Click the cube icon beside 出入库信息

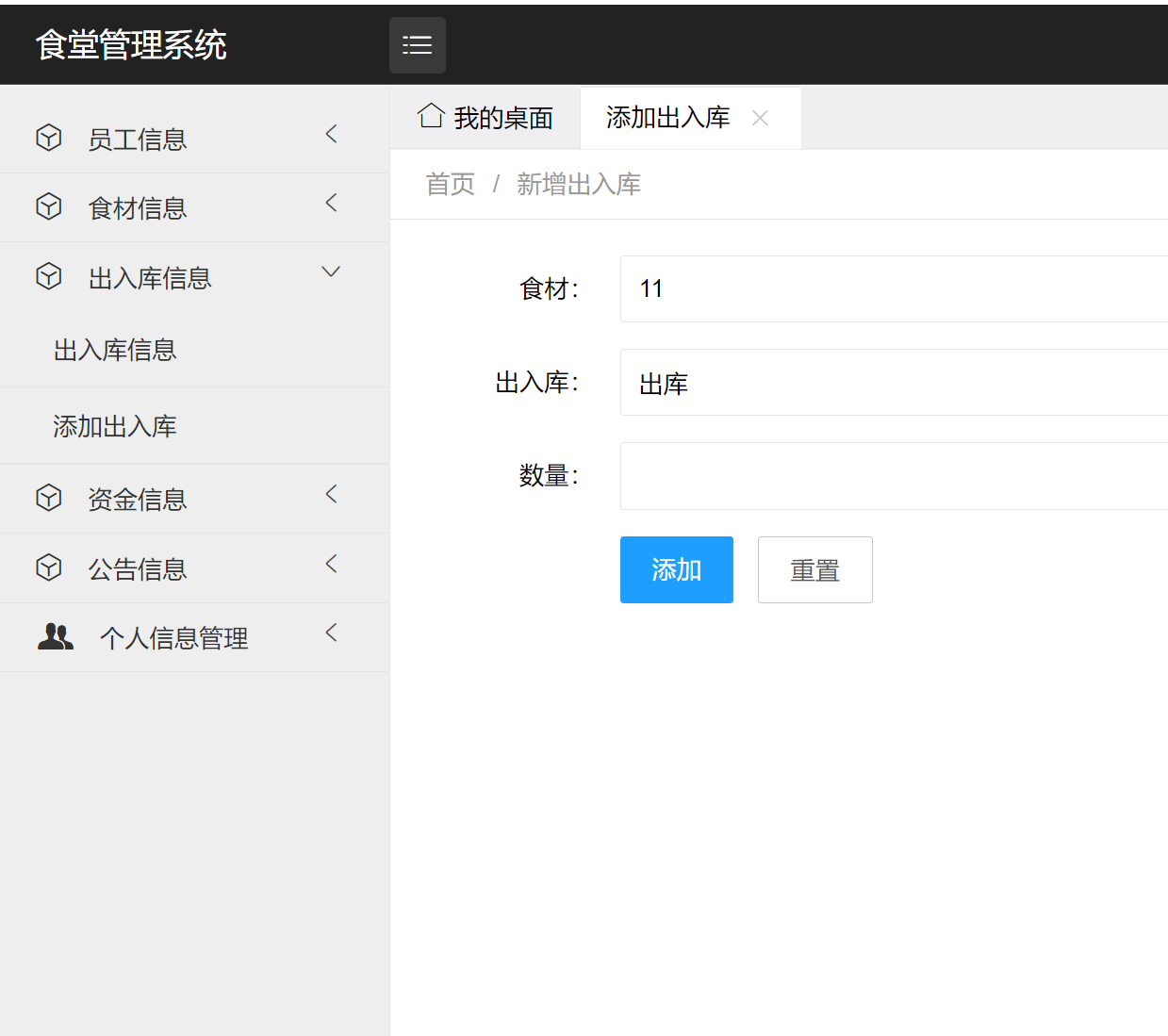(x=48, y=276)
